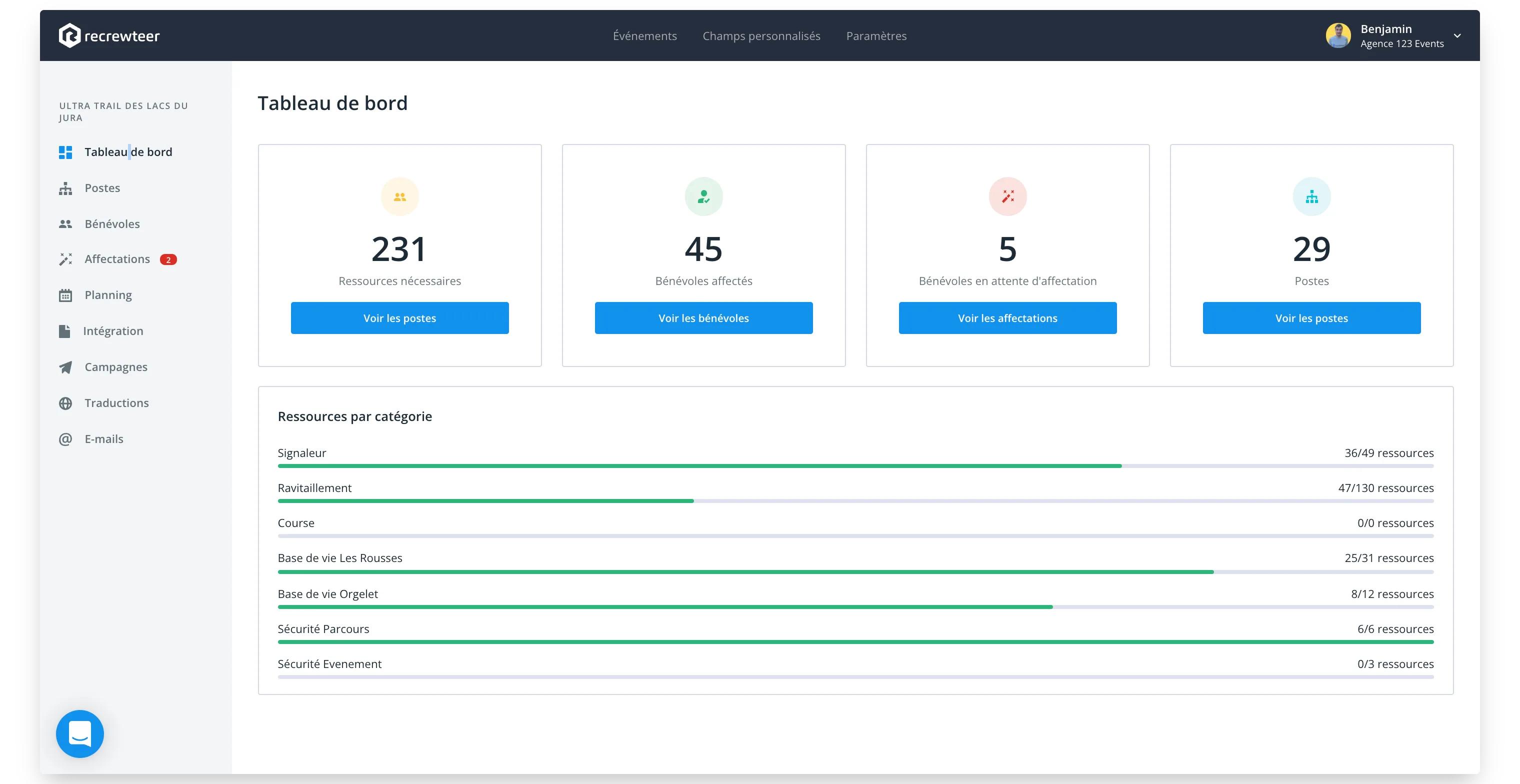Screen dimensions: 1520x784
Task: Go to Postes in the sidebar
Action: click(x=102, y=188)
